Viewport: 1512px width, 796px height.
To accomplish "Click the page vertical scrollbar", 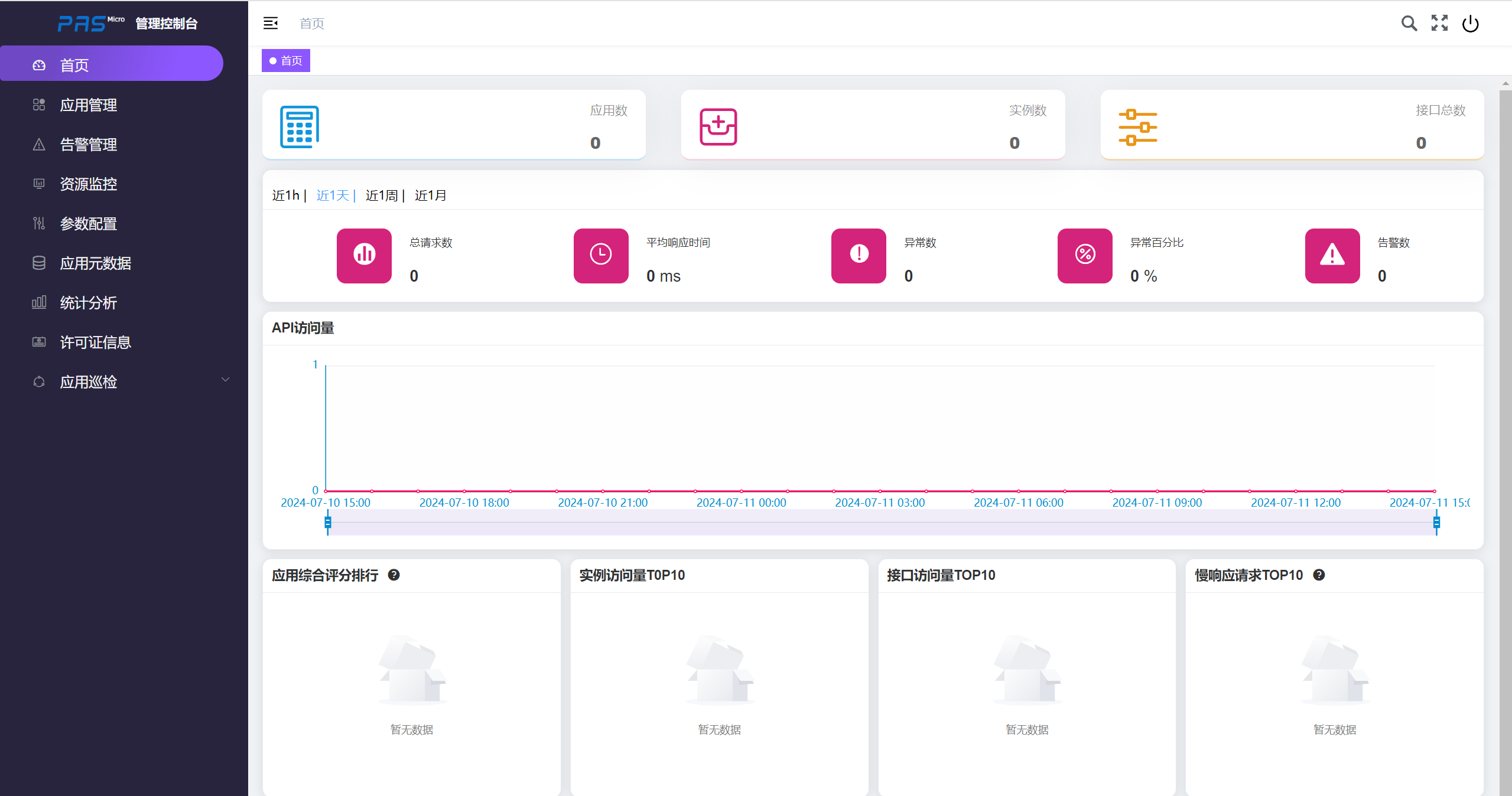I will click(1505, 413).
